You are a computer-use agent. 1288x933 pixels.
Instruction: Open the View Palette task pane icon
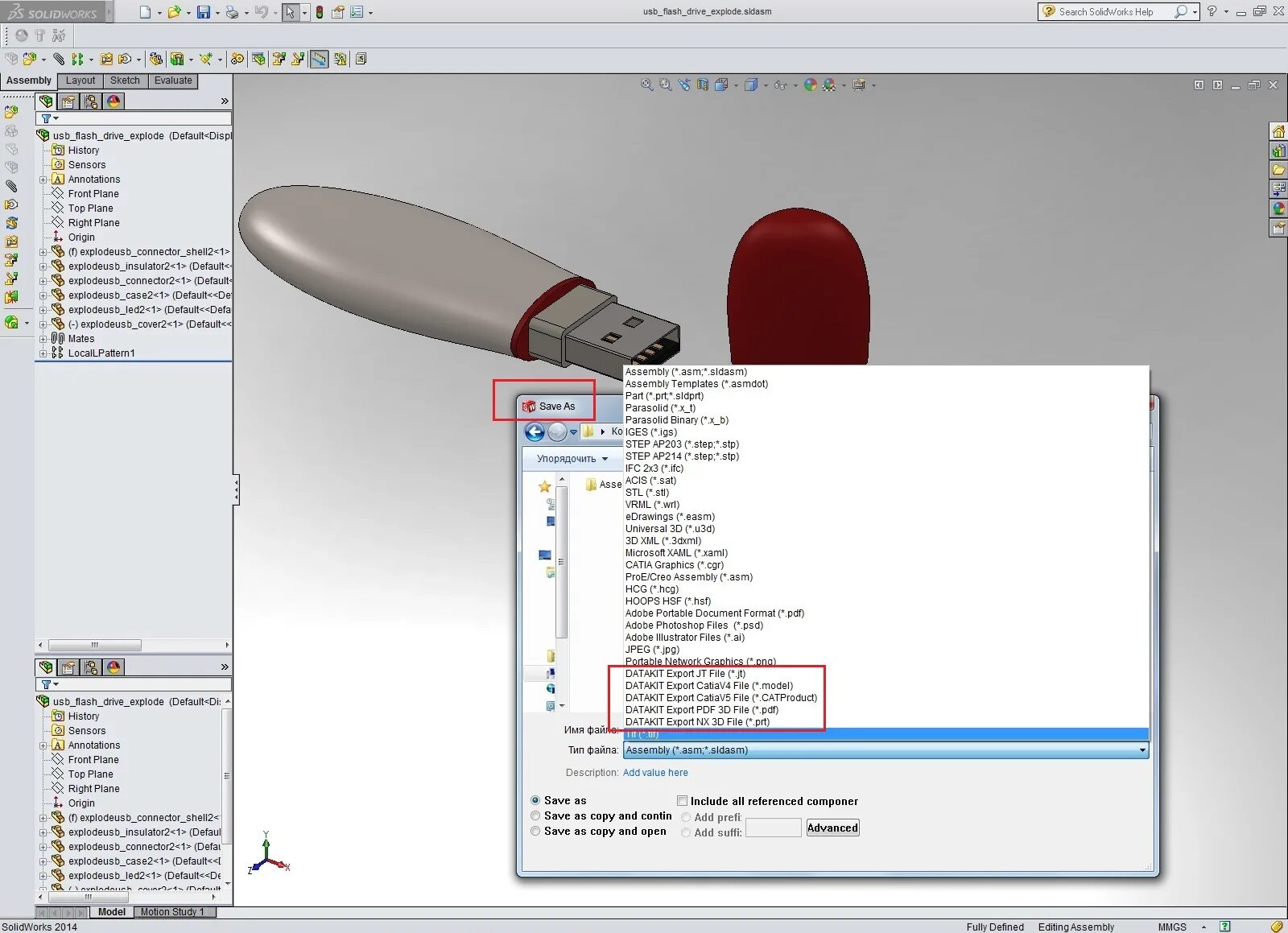point(1278,189)
